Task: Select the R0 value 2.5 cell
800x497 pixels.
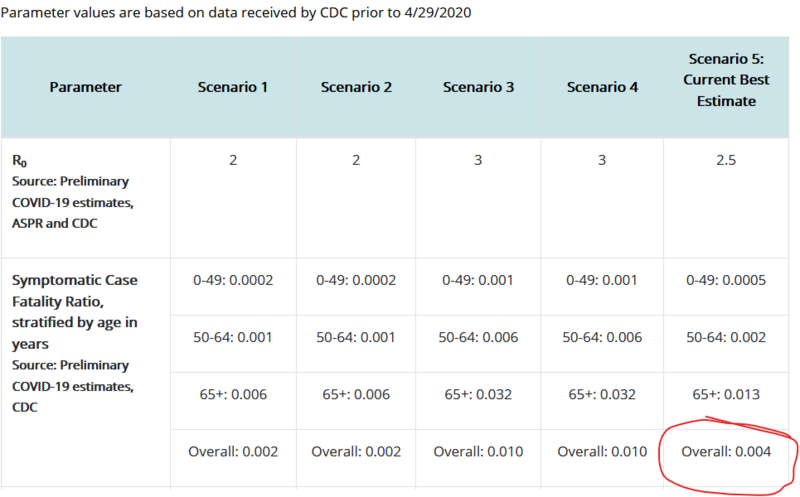Action: pyautogui.click(x=727, y=159)
